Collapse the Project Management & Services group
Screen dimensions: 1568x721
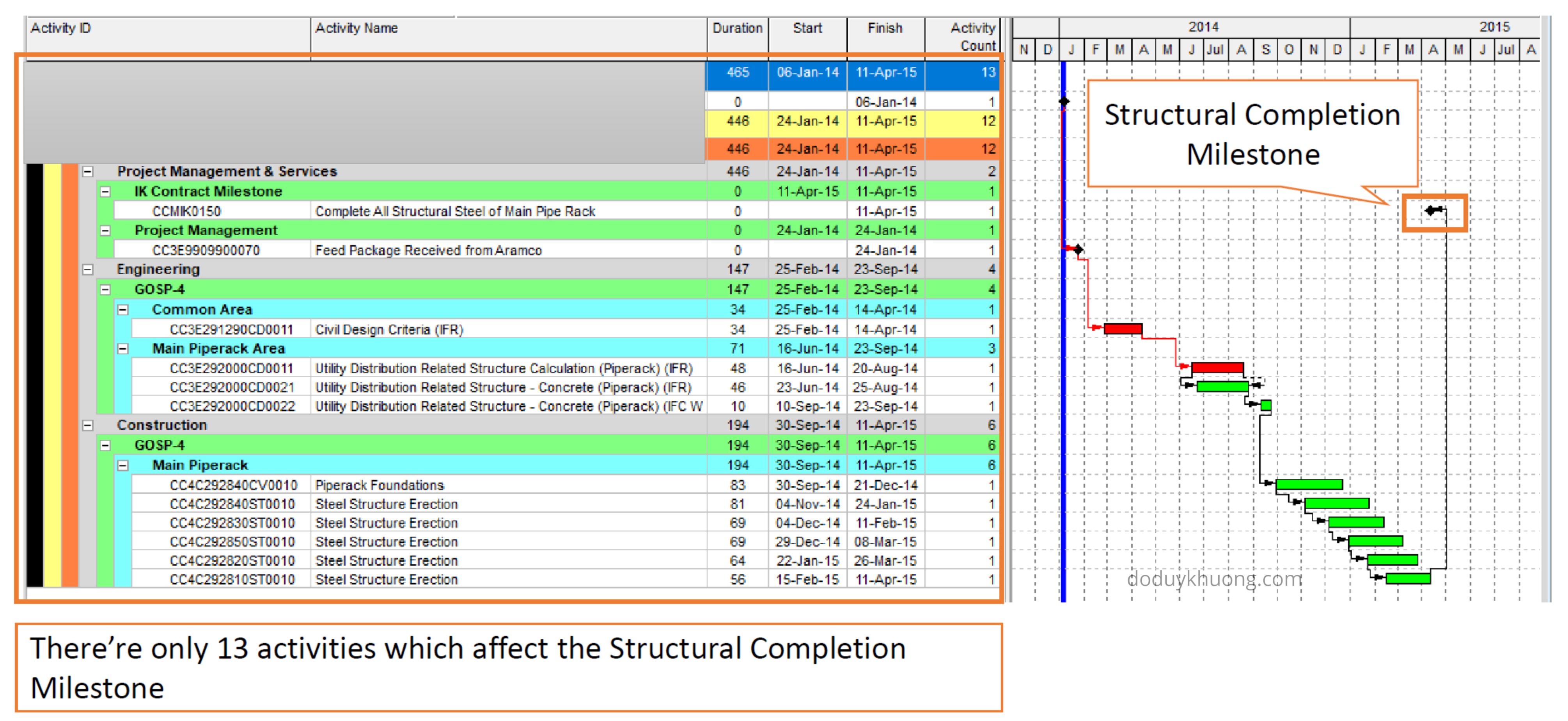click(88, 172)
